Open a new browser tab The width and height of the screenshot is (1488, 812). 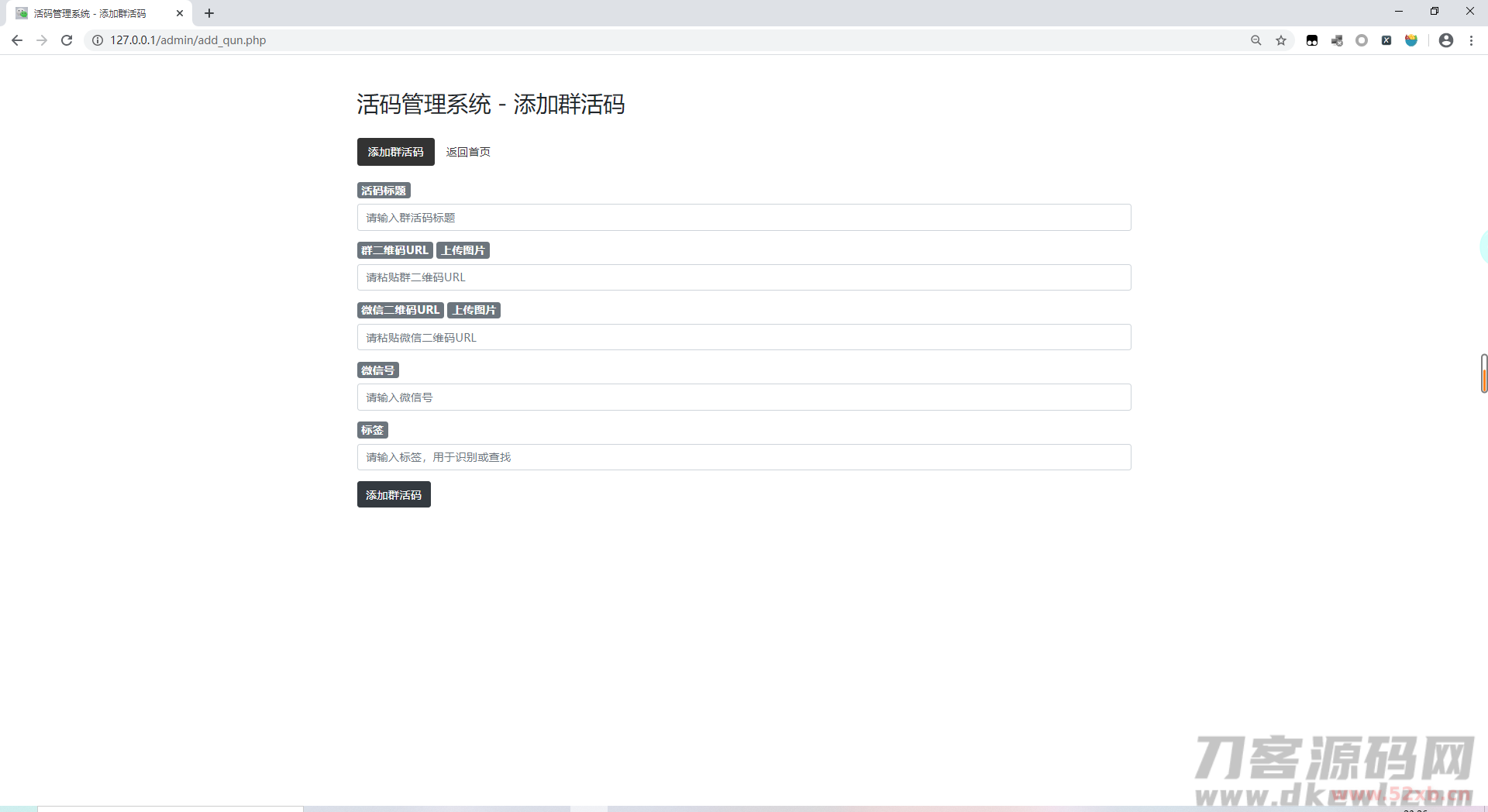pos(209,13)
